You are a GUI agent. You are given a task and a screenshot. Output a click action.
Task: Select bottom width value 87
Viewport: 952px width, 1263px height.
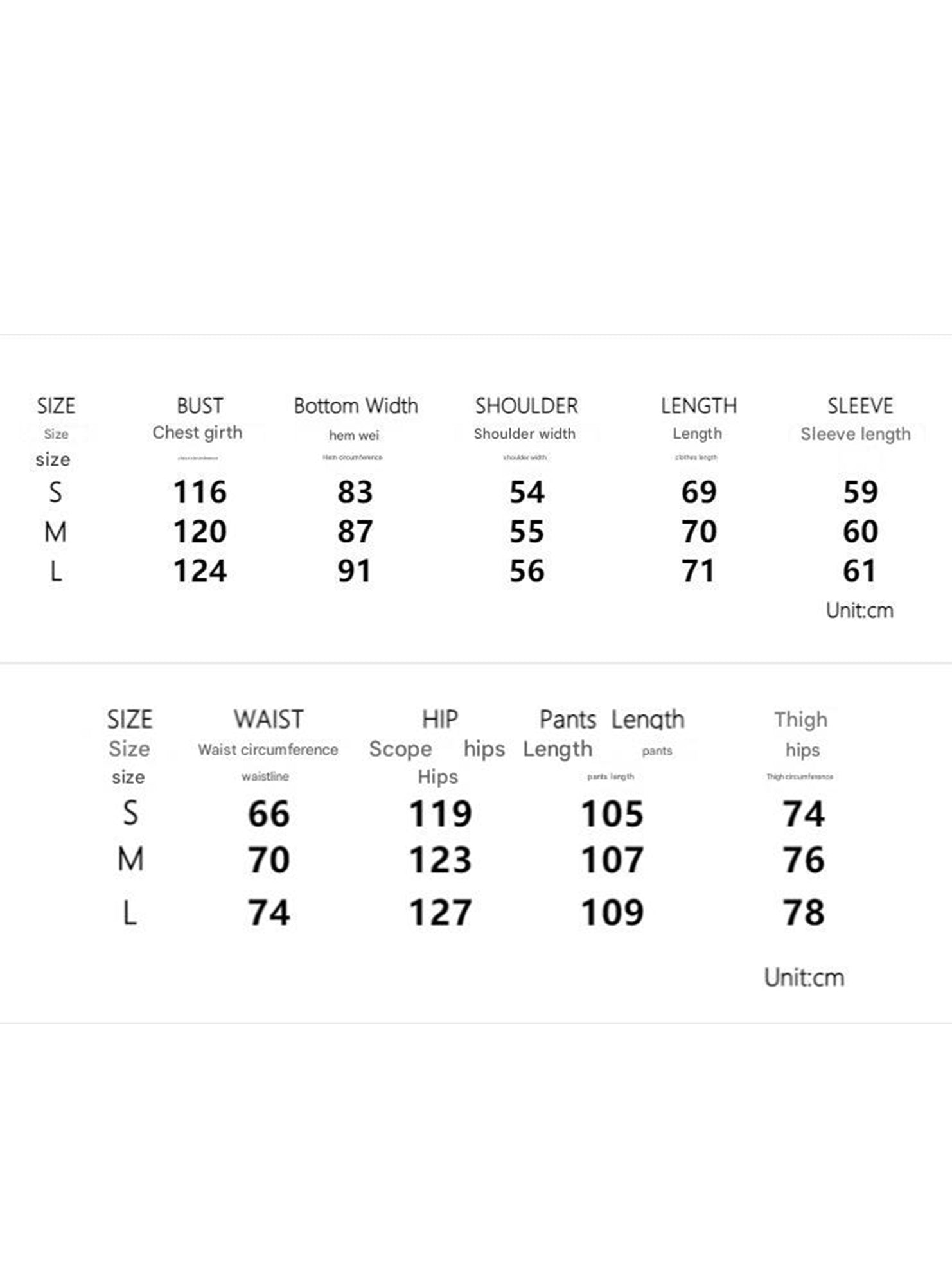(355, 531)
